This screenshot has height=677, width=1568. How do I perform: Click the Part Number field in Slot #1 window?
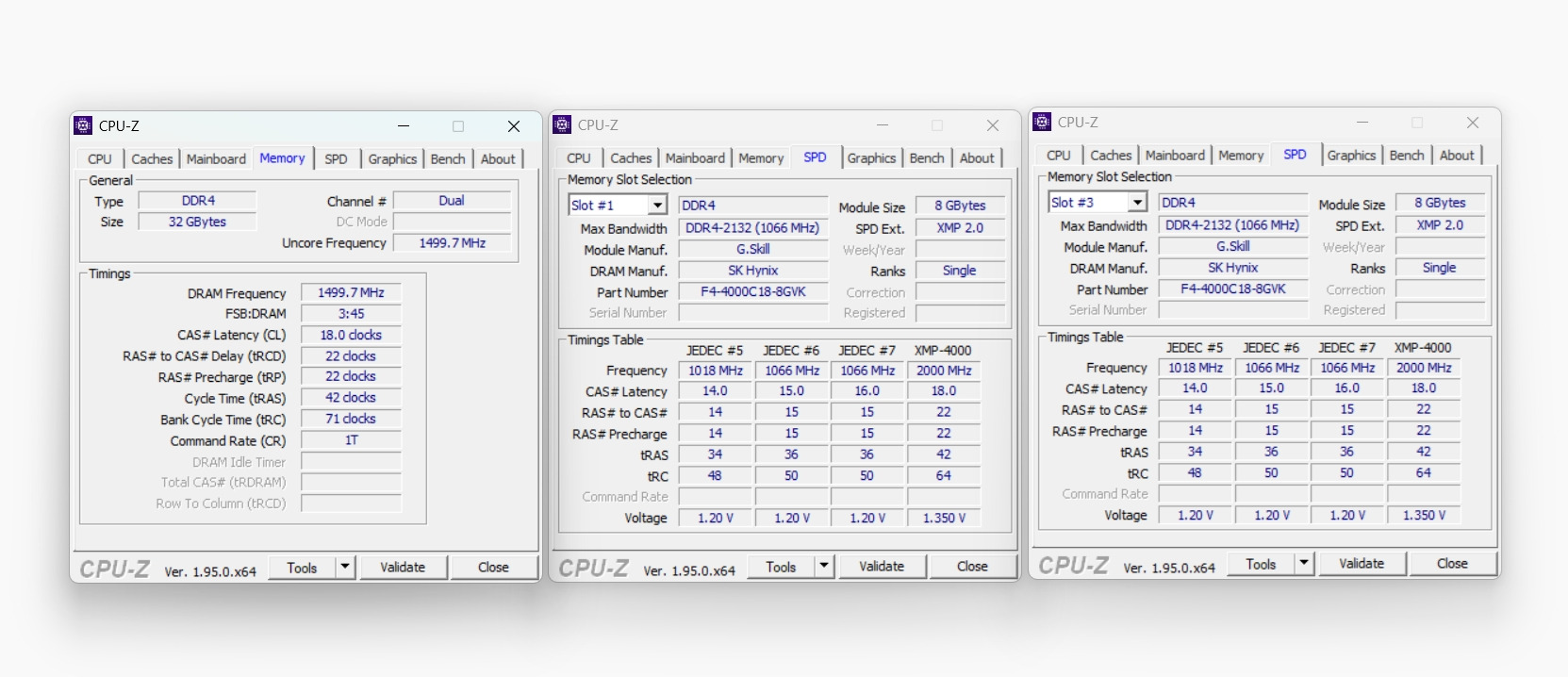pyautogui.click(x=752, y=292)
